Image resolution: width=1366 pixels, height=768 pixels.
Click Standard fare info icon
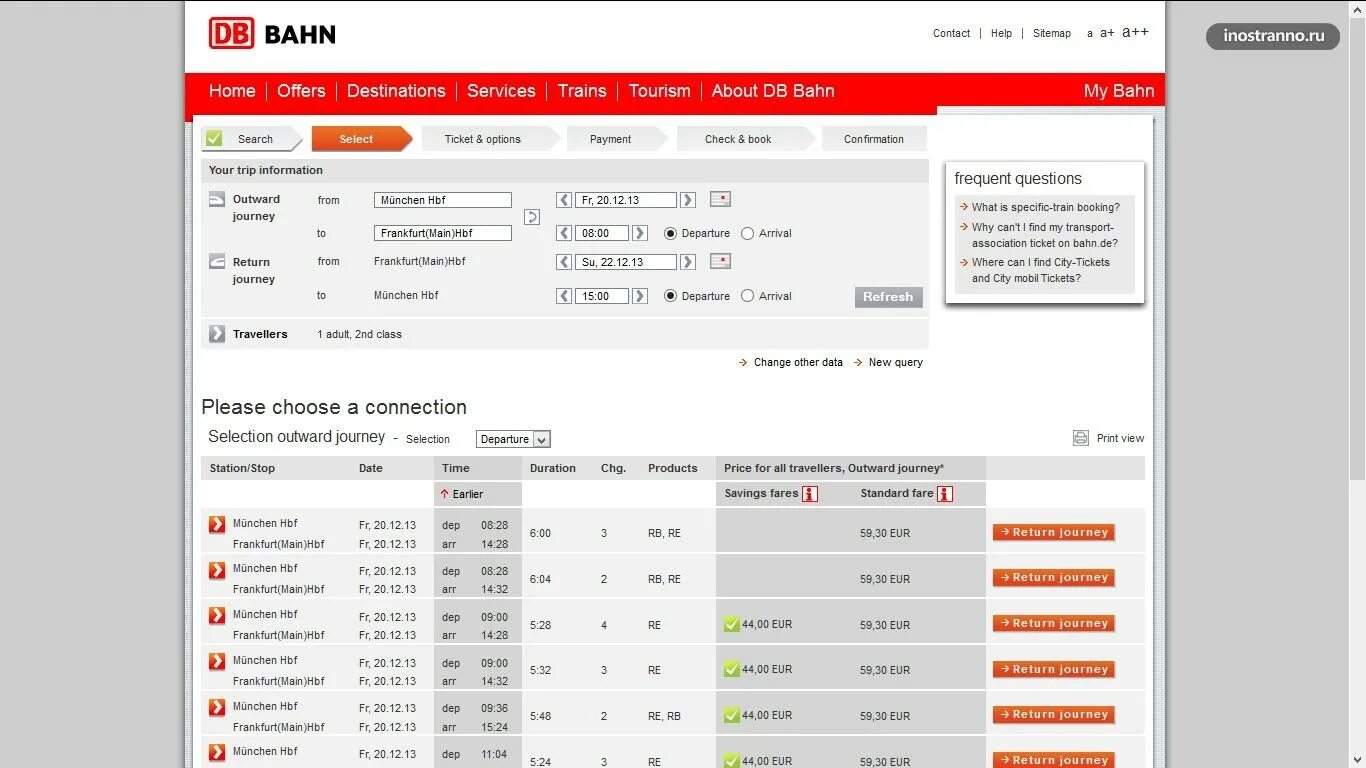pyautogui.click(x=945, y=493)
